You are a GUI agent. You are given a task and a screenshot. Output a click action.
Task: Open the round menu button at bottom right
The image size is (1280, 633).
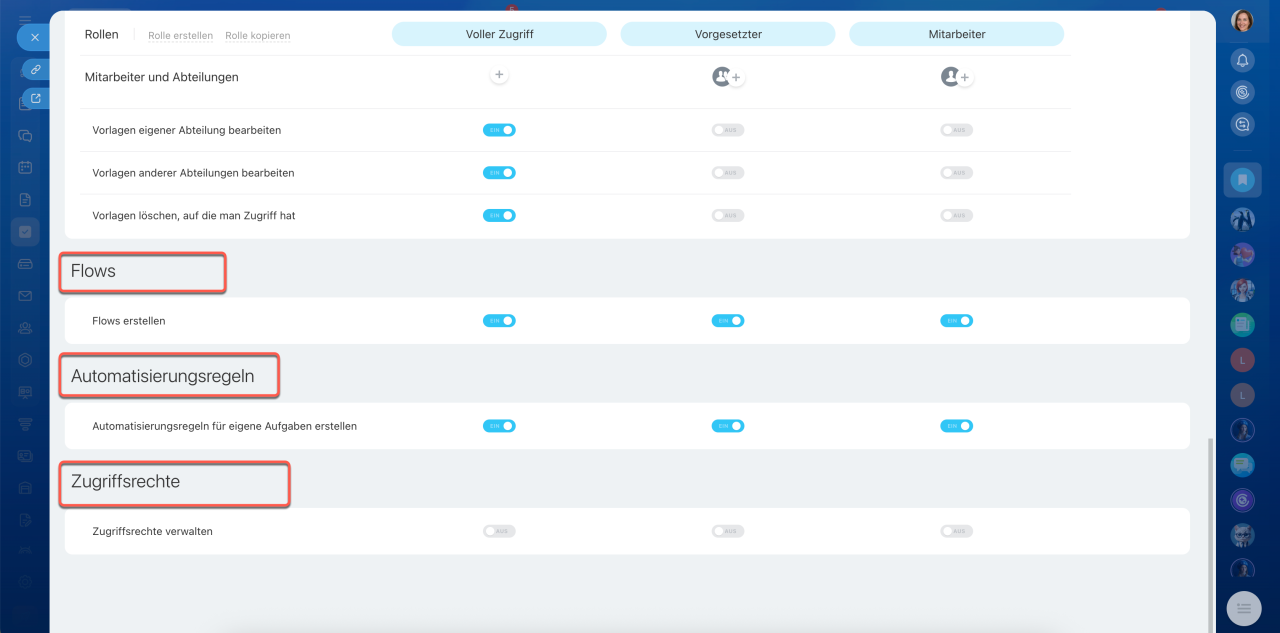1244,607
